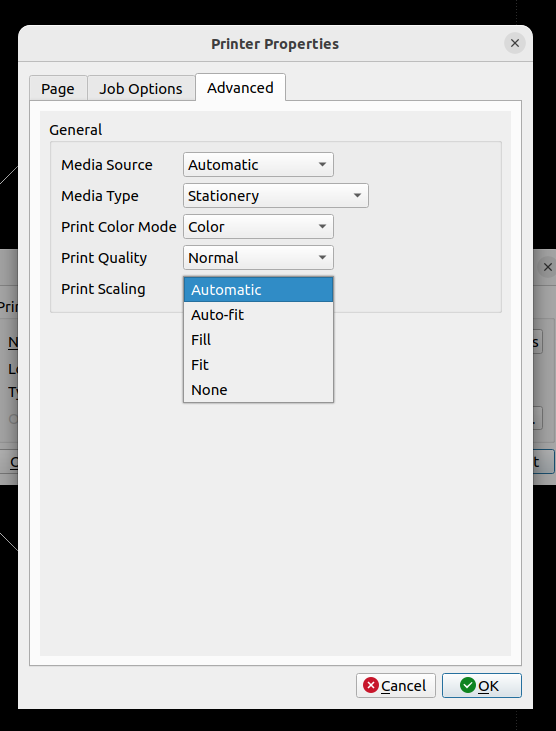This screenshot has width=556, height=731.
Task: Switch to the Job Options tab
Action: 141,88
